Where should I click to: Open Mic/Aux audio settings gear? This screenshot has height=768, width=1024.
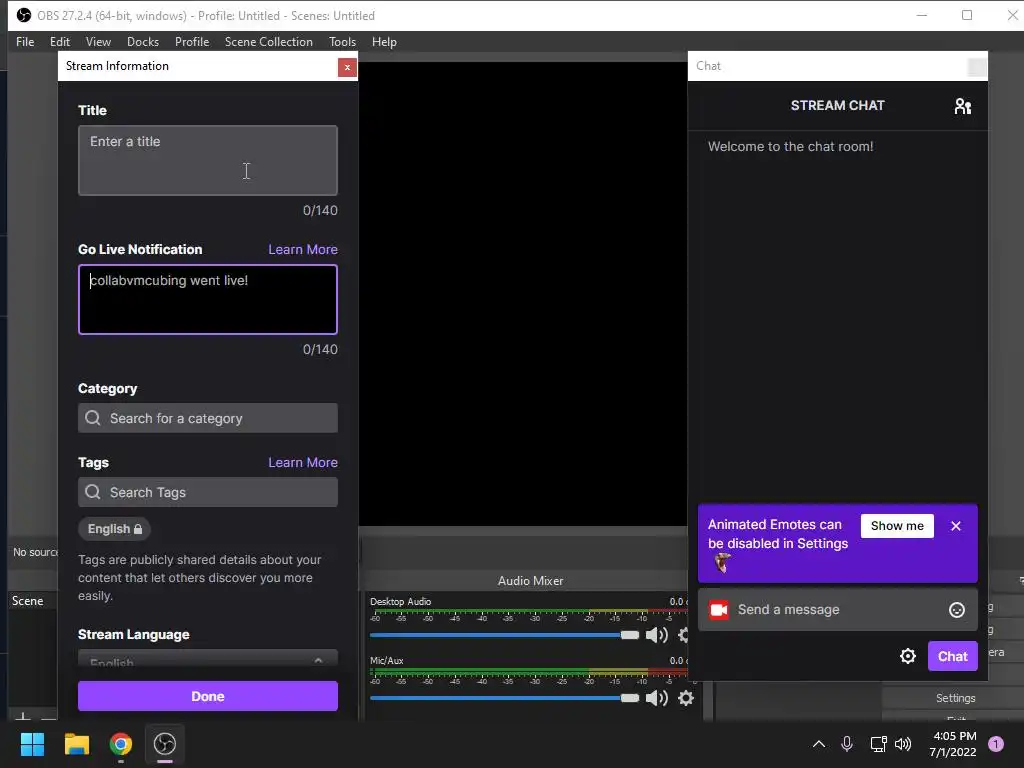tap(686, 698)
